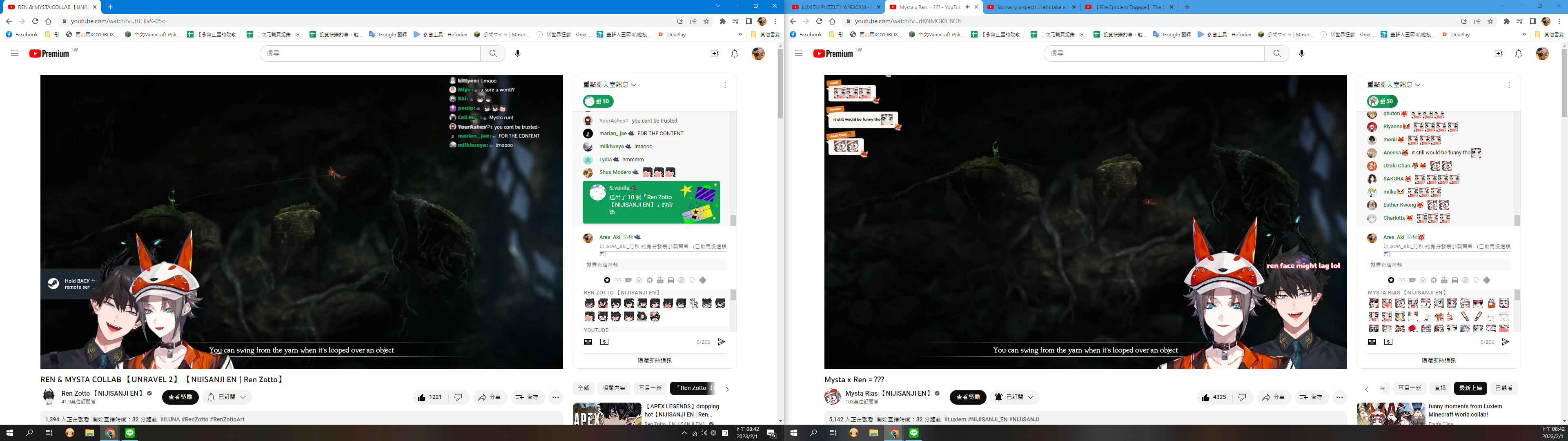Open YouTube guide menu in right window

pos(799,53)
